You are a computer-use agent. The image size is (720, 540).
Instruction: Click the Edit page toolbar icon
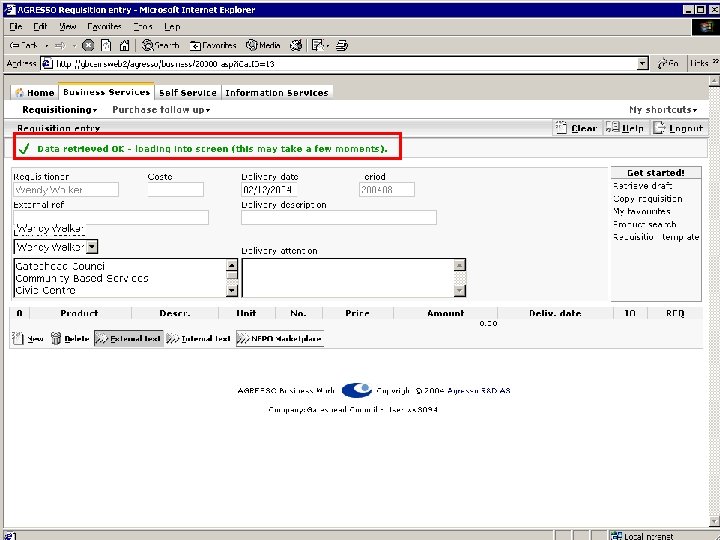tap(317, 45)
